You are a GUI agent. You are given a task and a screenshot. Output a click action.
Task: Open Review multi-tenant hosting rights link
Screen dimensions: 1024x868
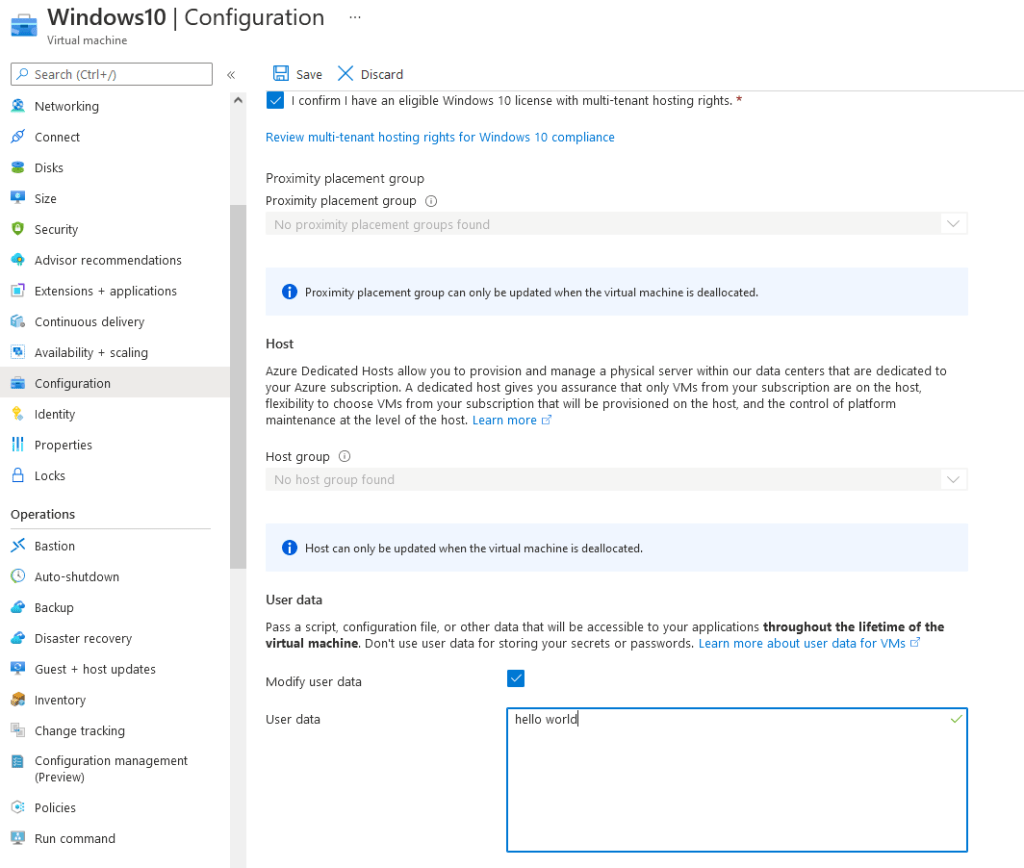pyautogui.click(x=440, y=137)
